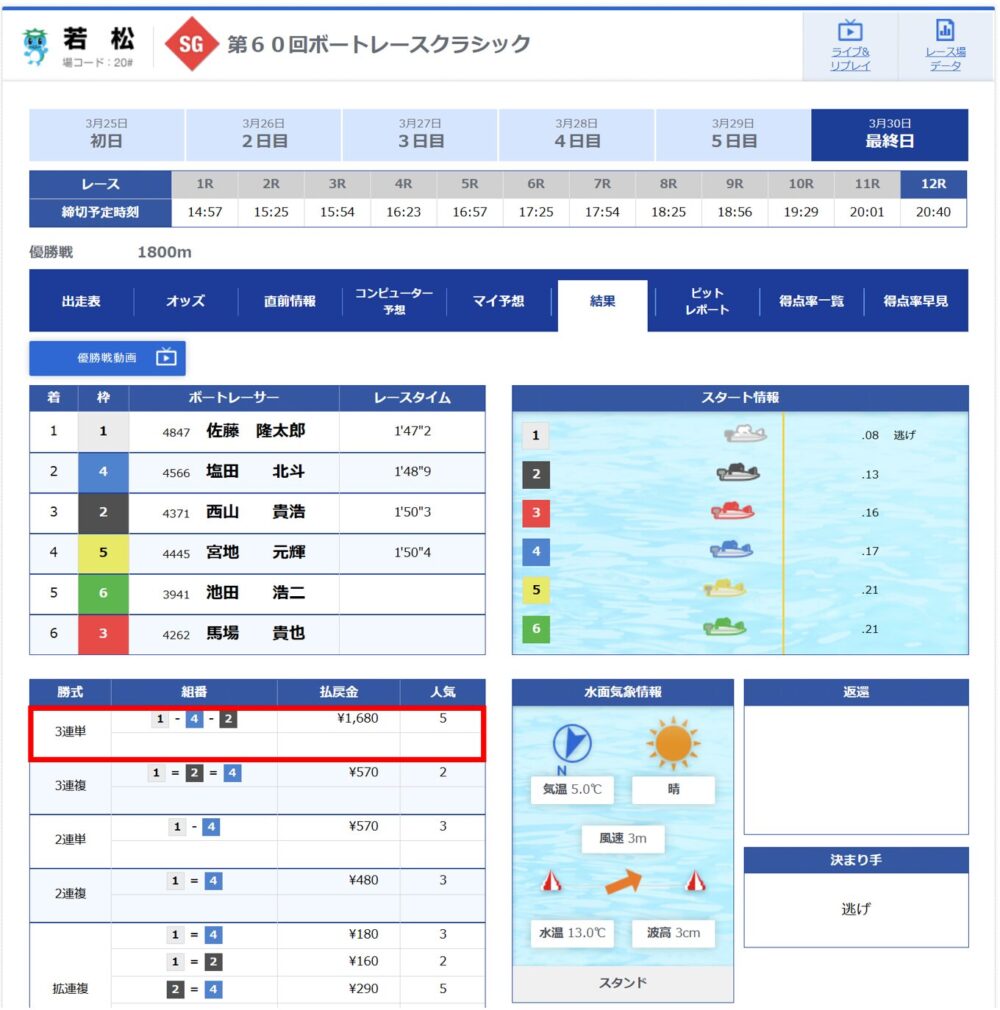Click racer name 塩田 北斗
The width and height of the screenshot is (1000, 1010).
point(255,472)
